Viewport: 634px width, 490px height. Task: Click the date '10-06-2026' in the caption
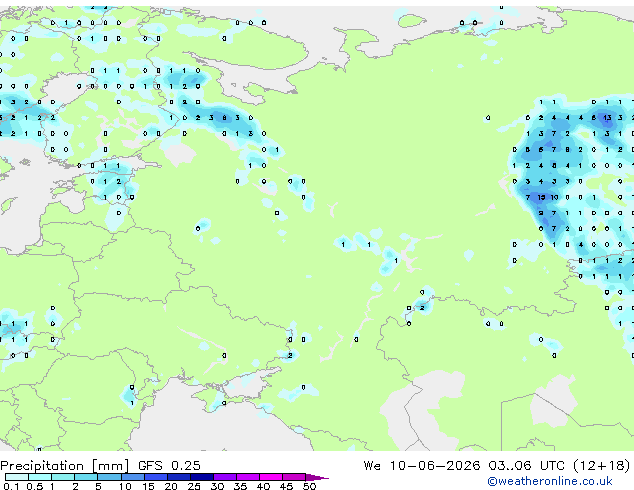[x=435, y=466]
